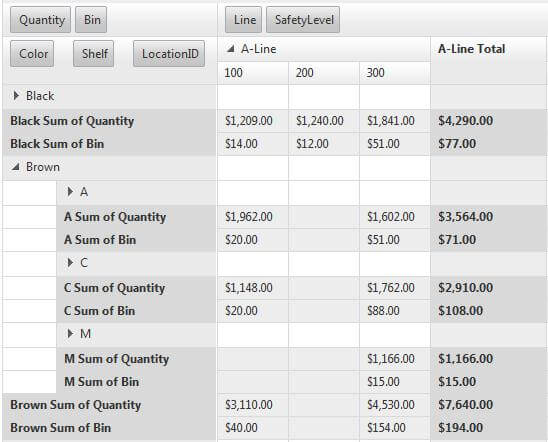Click the Line column field button
Screen dimensions: 548x442
click(243, 20)
